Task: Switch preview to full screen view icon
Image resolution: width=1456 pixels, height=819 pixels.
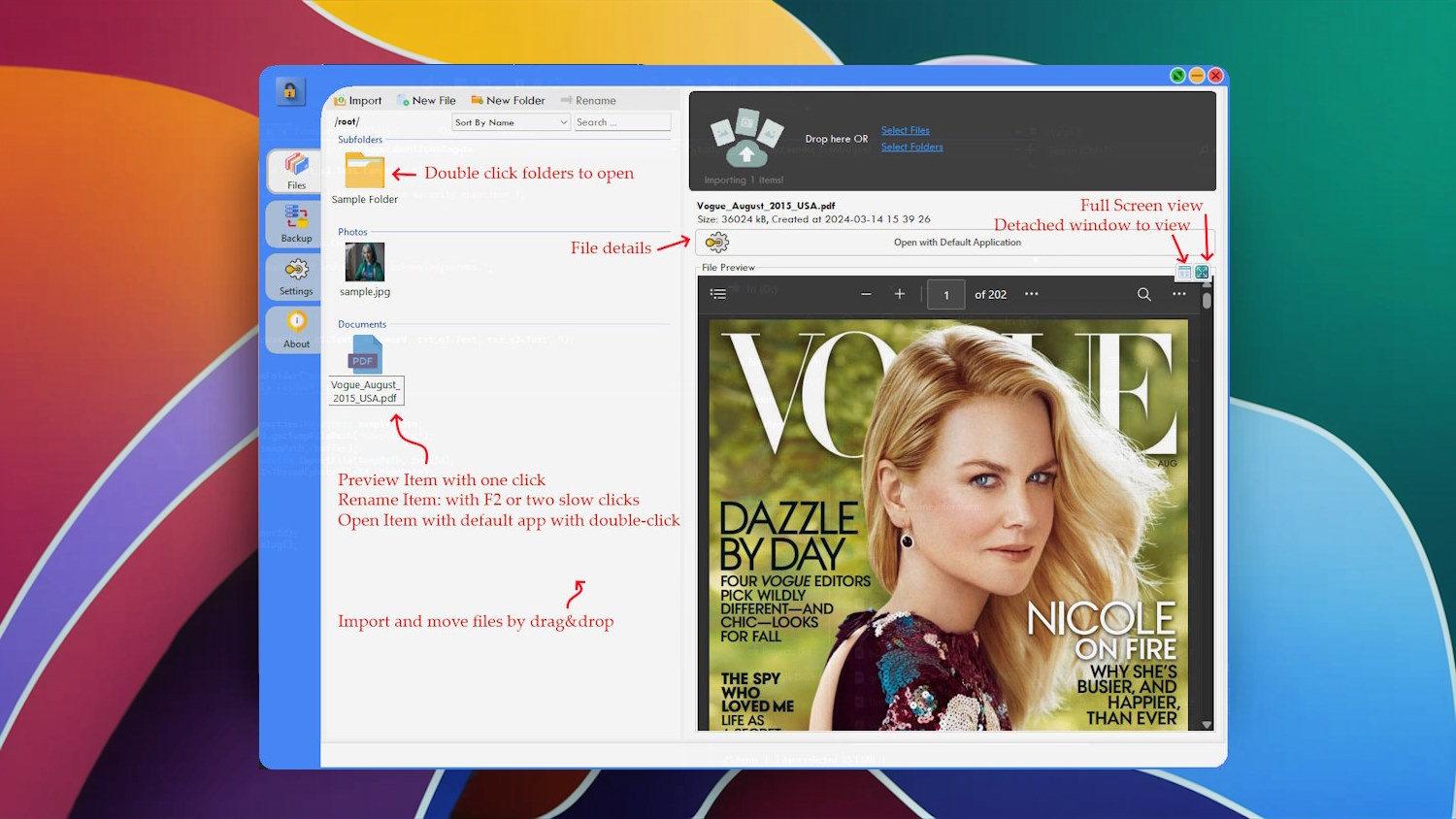Action: click(x=1202, y=273)
